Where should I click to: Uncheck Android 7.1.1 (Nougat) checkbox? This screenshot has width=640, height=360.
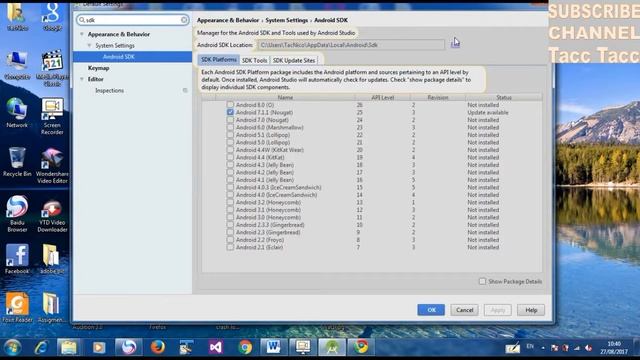pyautogui.click(x=230, y=112)
